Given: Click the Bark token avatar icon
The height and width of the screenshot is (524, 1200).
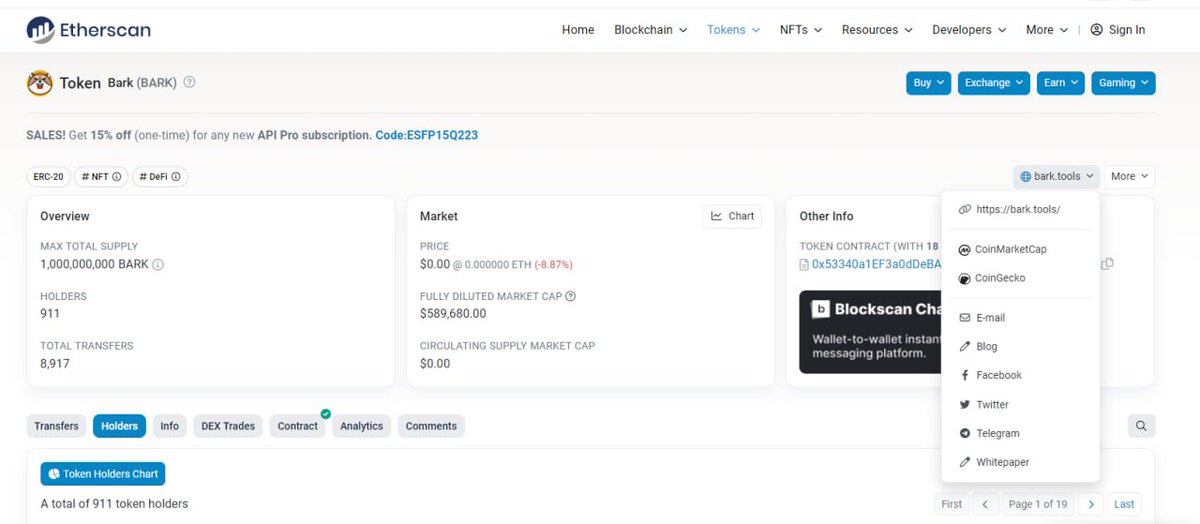Looking at the screenshot, I should point(40,83).
